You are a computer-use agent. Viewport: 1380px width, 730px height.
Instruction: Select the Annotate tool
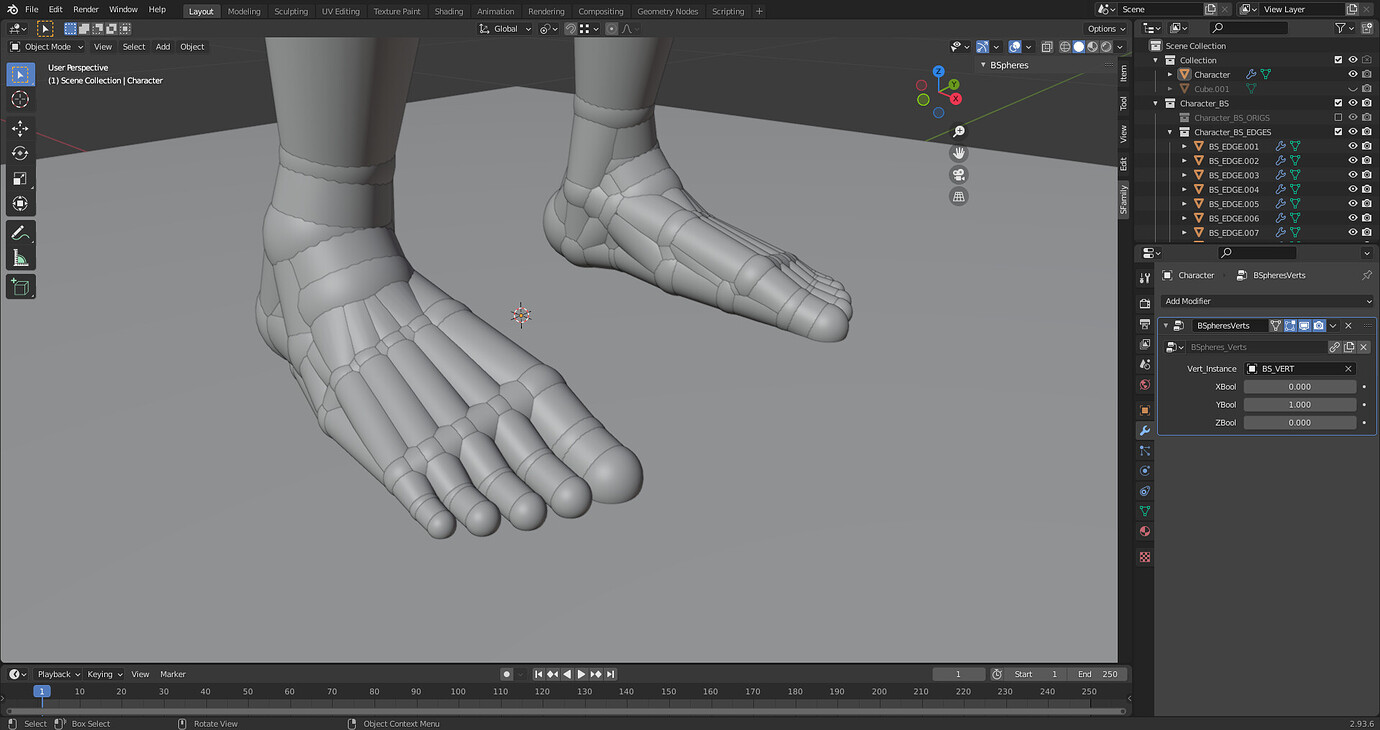click(x=20, y=232)
